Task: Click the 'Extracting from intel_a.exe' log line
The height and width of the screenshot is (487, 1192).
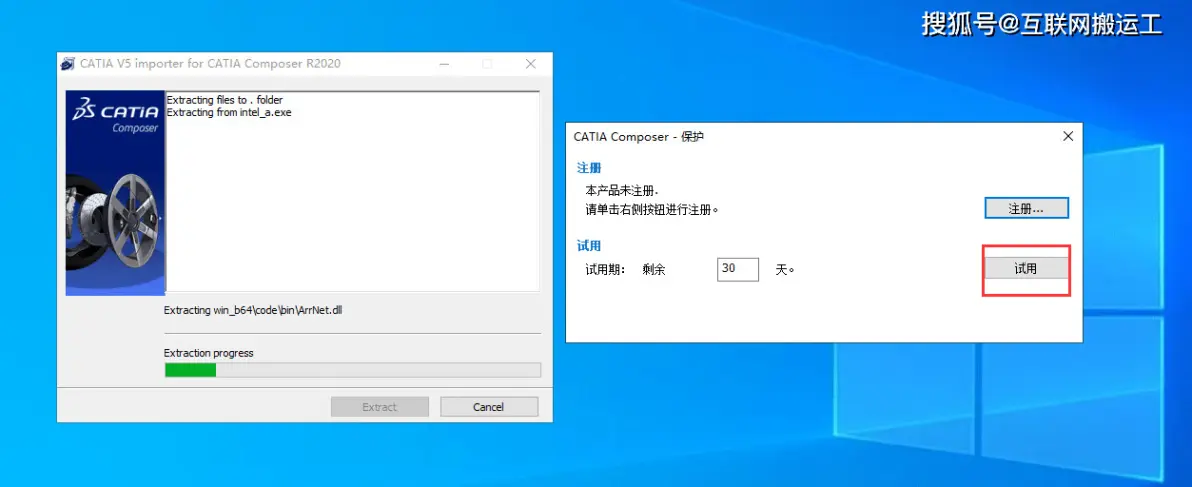Action: coord(229,112)
